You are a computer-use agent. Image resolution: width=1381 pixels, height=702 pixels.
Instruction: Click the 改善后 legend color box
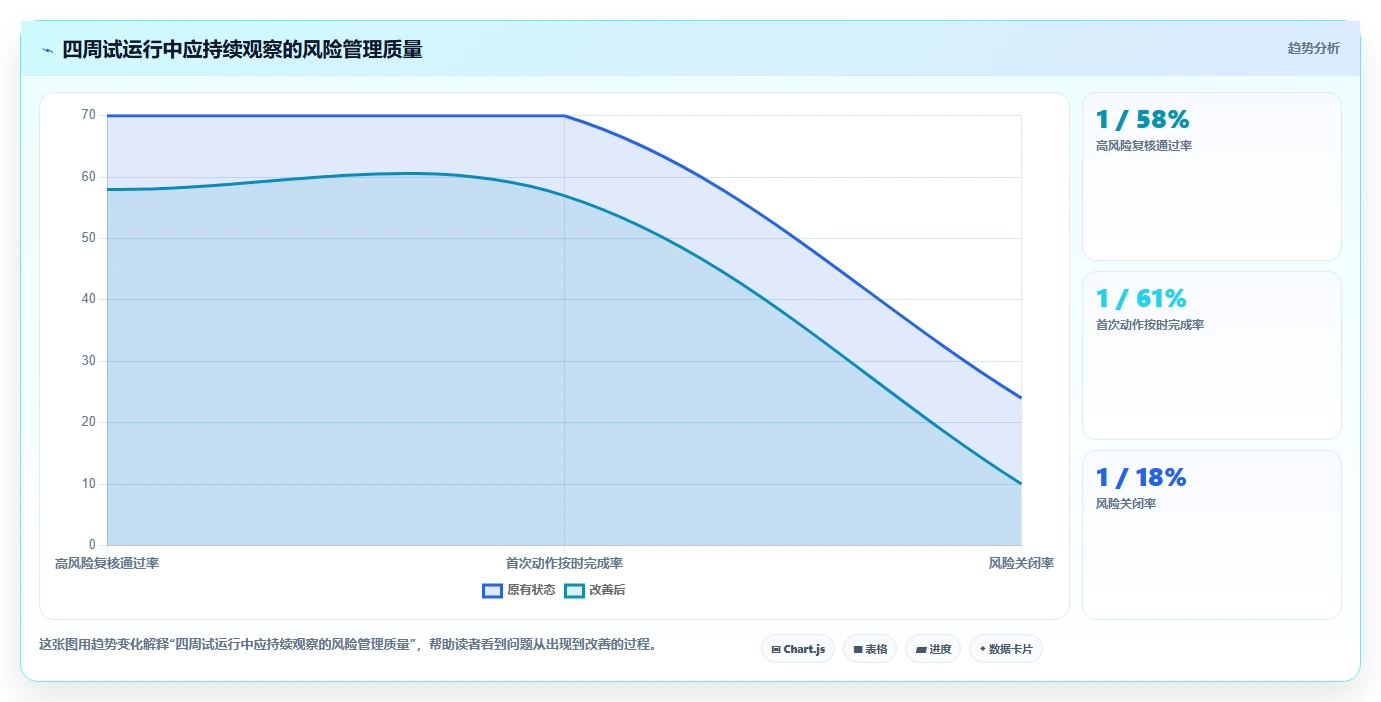[574, 590]
